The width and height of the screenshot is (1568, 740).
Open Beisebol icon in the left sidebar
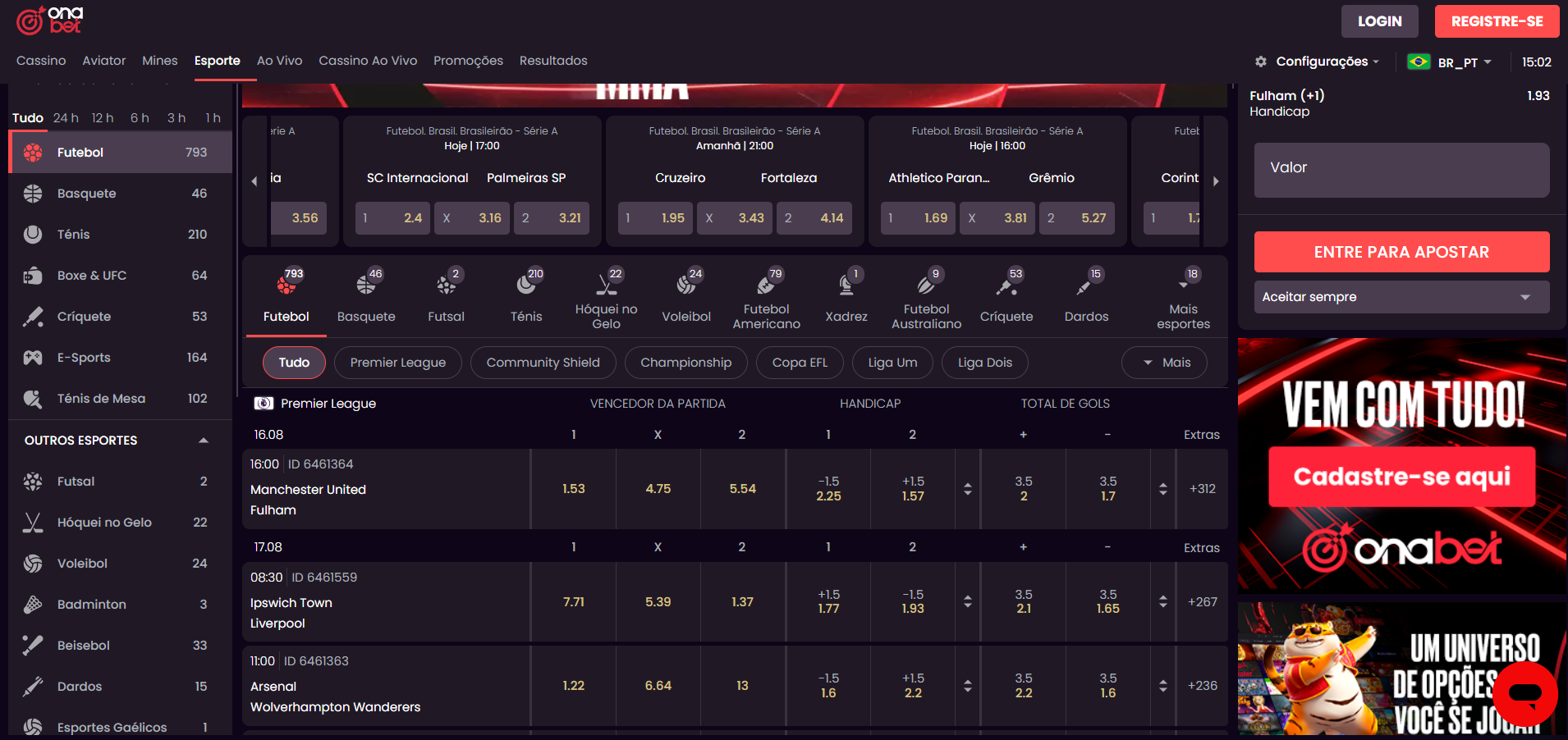[x=33, y=646]
